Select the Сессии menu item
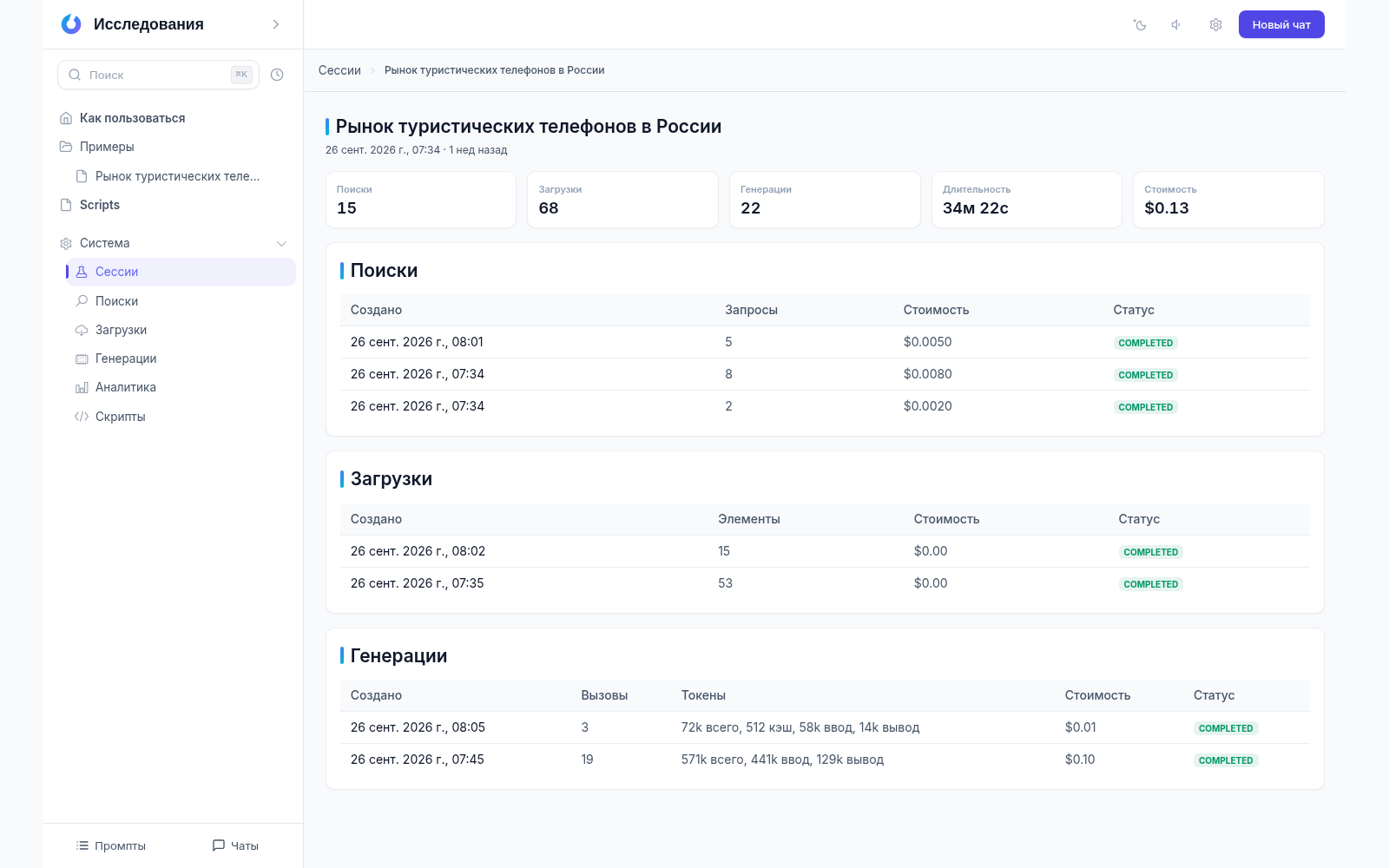This screenshot has width=1389, height=868. [181, 272]
